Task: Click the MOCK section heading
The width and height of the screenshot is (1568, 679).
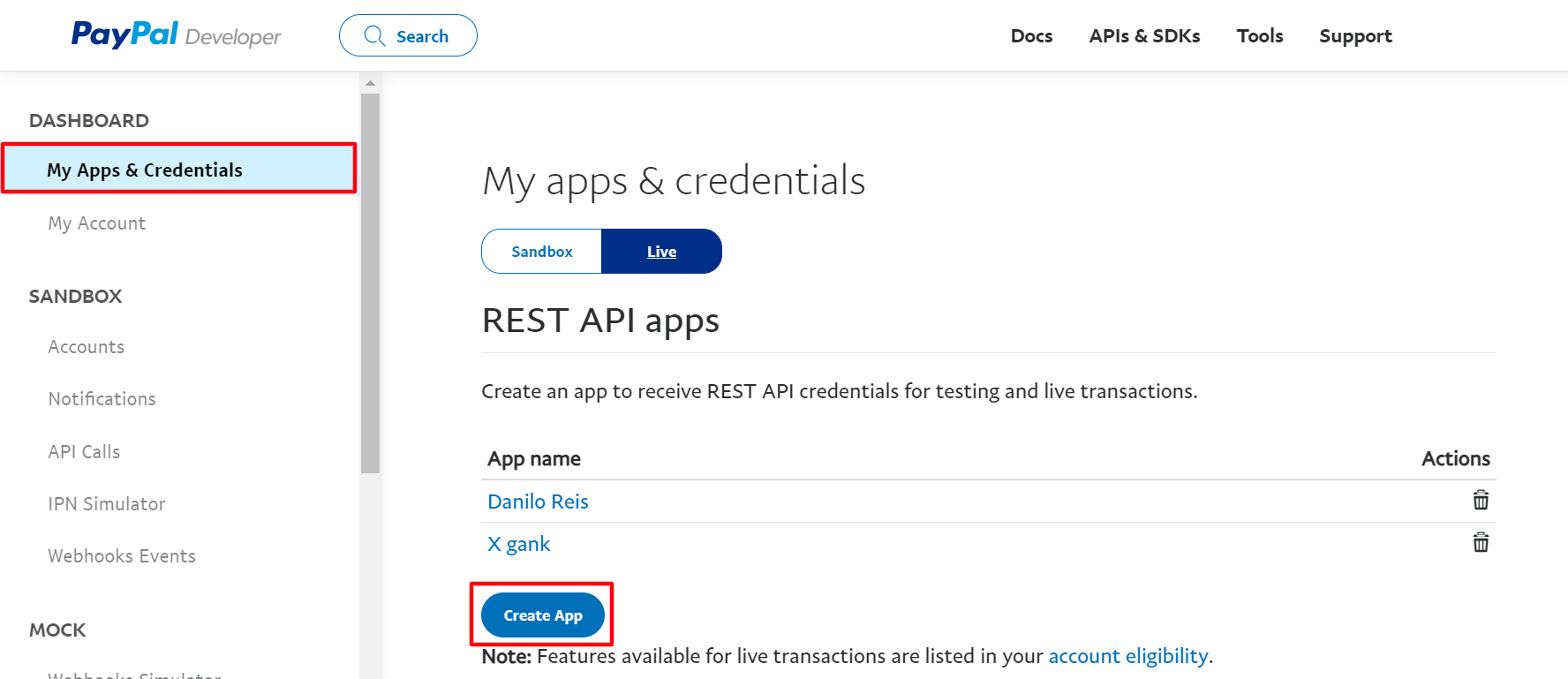Action: [x=57, y=630]
